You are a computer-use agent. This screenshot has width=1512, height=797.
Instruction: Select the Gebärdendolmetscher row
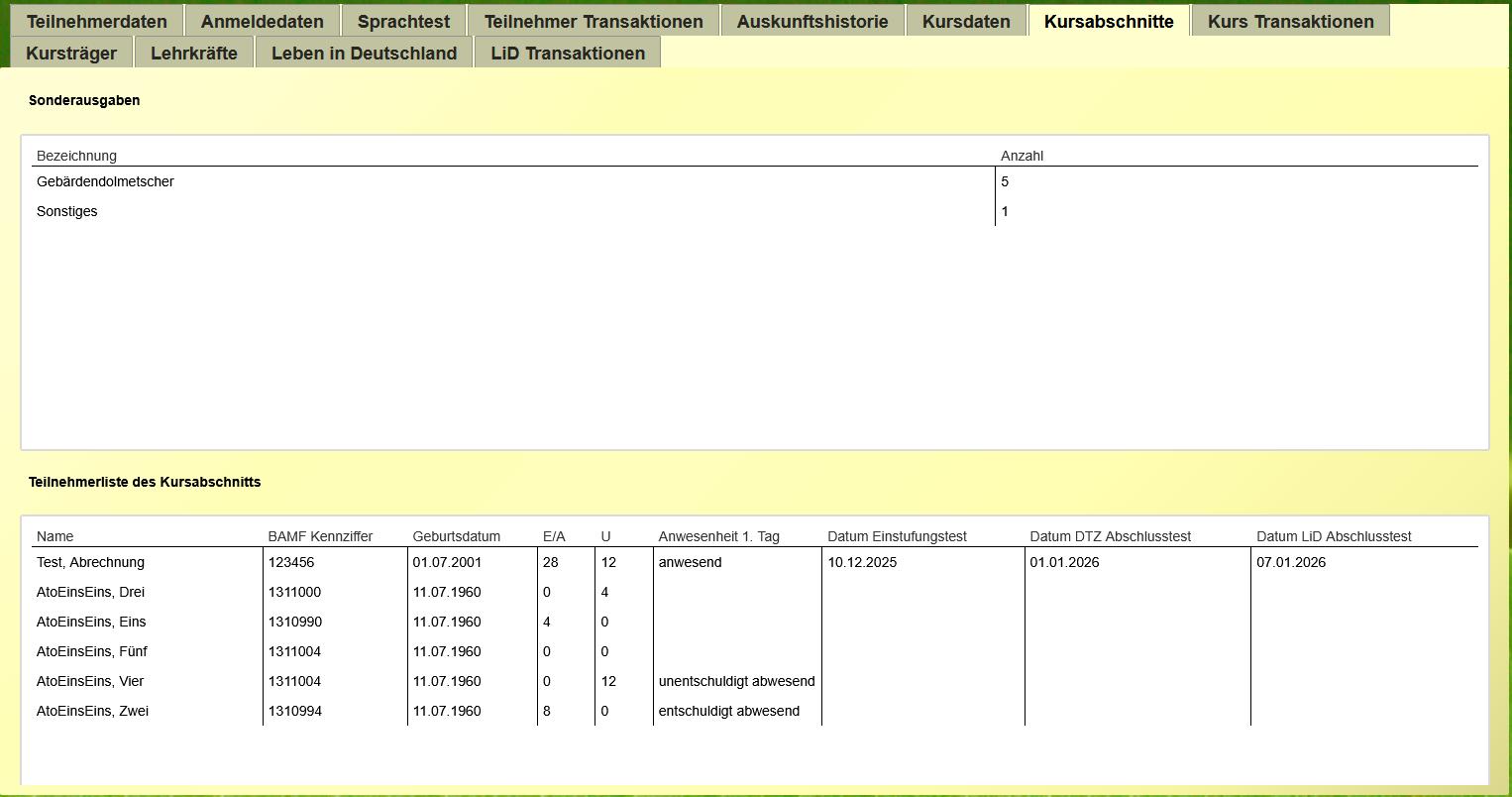(x=755, y=181)
